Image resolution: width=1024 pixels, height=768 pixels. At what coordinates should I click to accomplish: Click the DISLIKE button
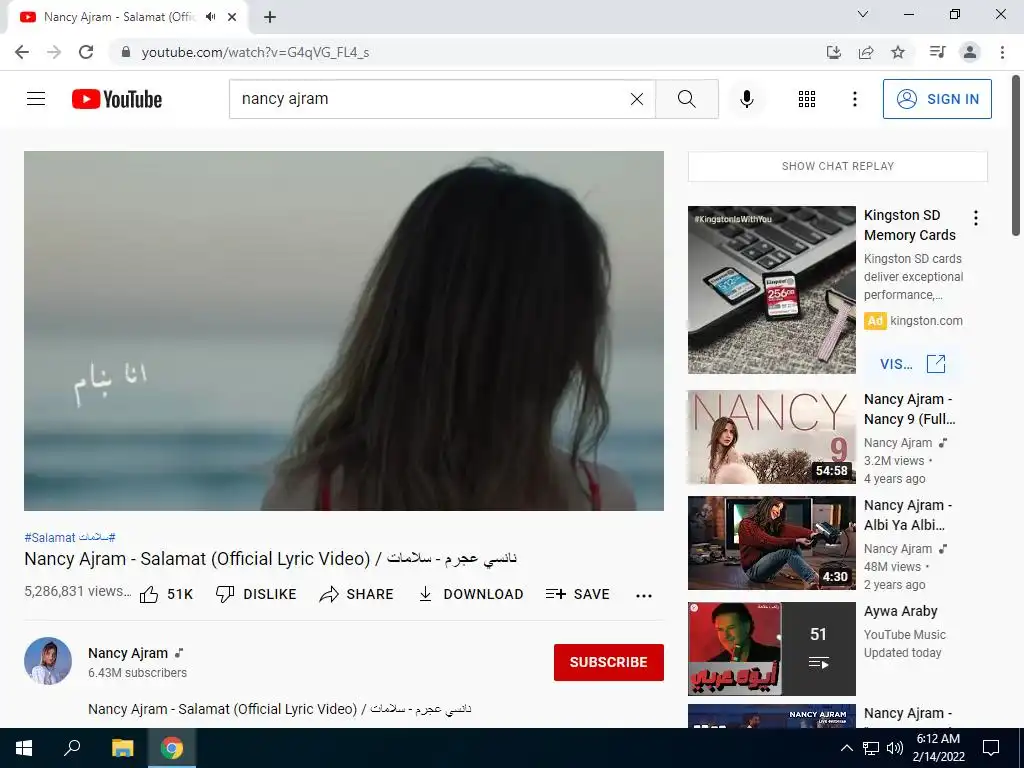click(x=256, y=594)
